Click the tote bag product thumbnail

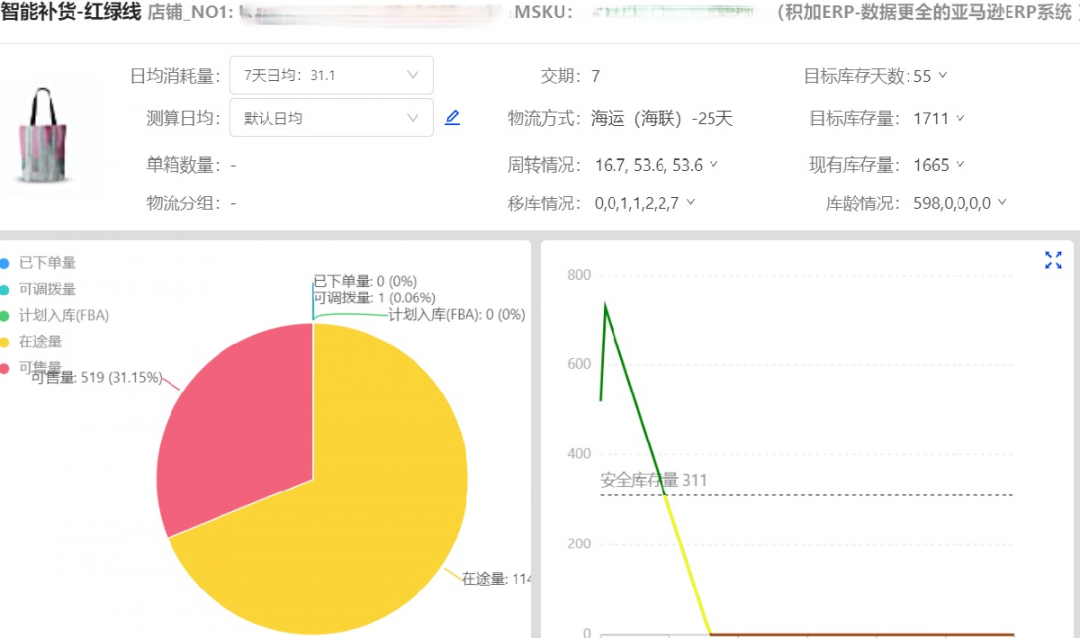coord(45,135)
